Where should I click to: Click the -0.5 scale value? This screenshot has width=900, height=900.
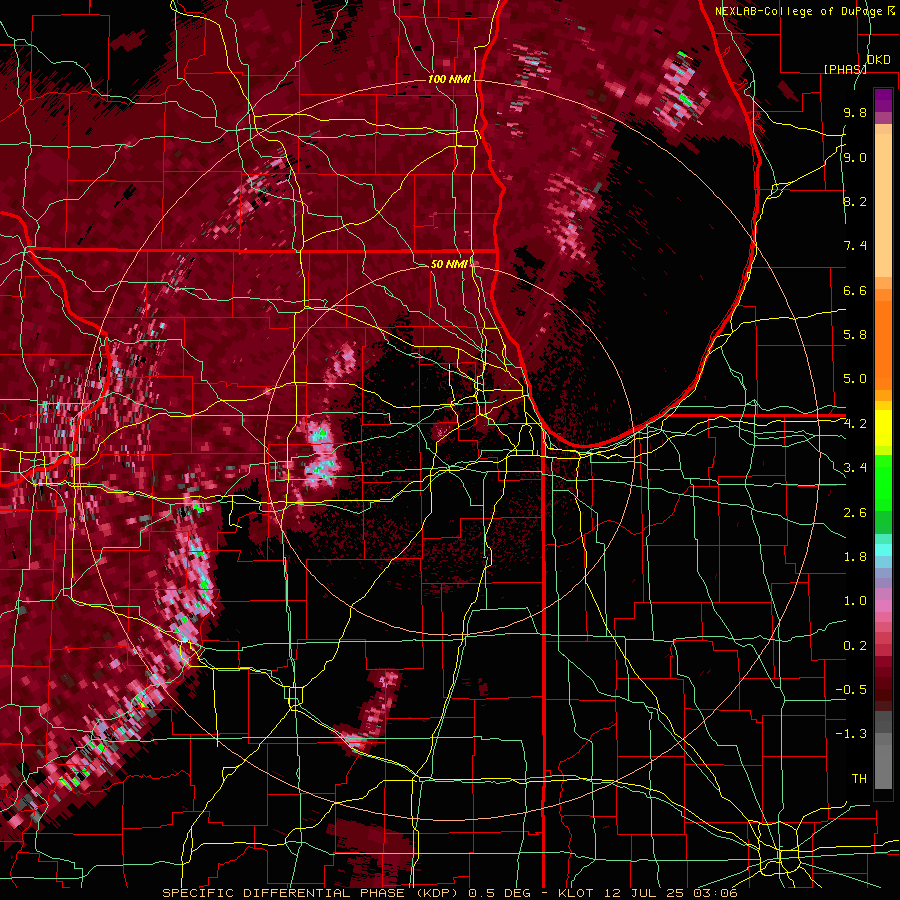tap(851, 690)
